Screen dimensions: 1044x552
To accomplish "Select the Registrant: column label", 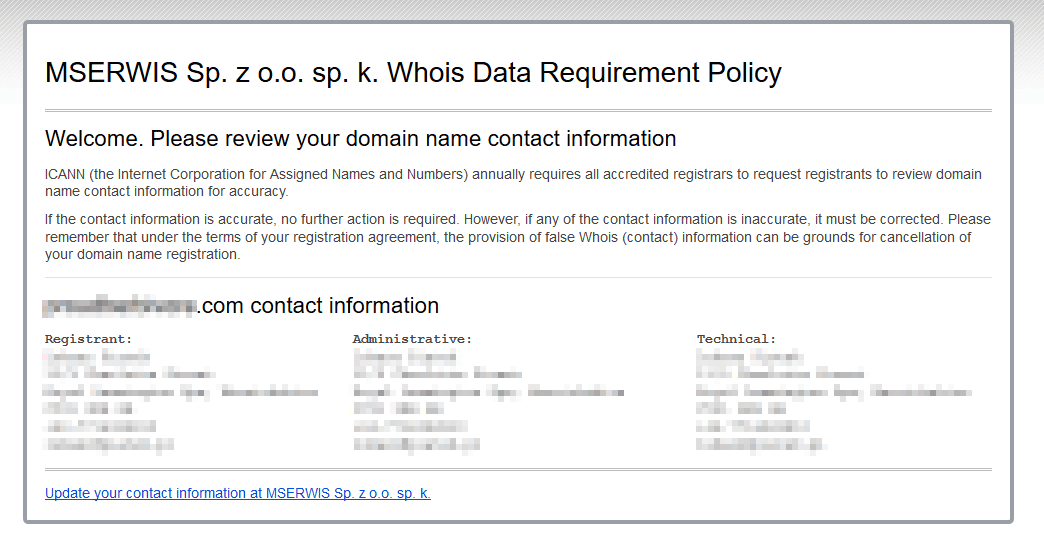I will [x=88, y=339].
